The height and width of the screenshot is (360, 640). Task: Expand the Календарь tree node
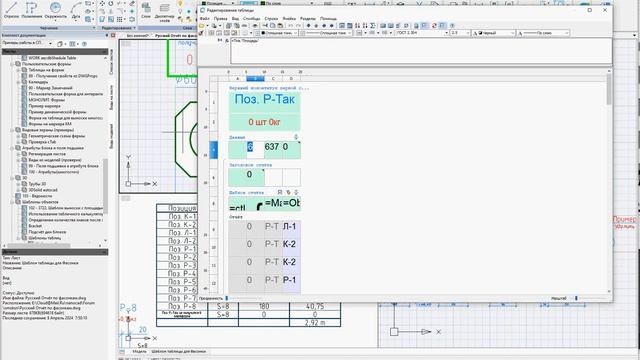pyautogui.click(x=18, y=82)
